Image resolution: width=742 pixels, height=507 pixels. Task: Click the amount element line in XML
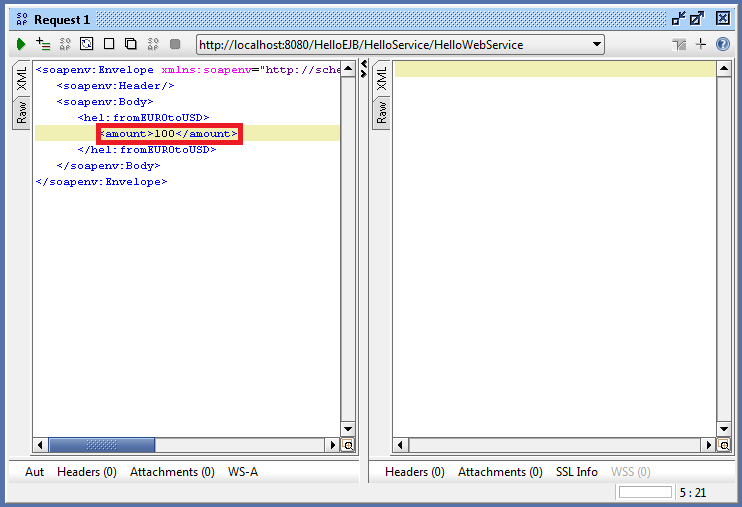pyautogui.click(x=169, y=134)
